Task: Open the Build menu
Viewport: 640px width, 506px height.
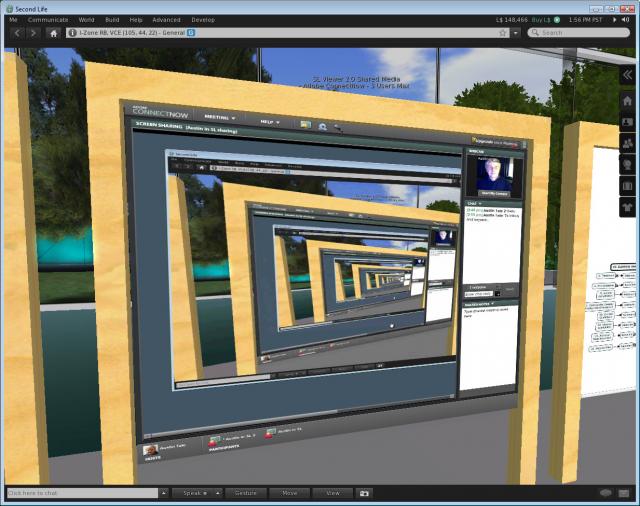Action: (x=112, y=20)
